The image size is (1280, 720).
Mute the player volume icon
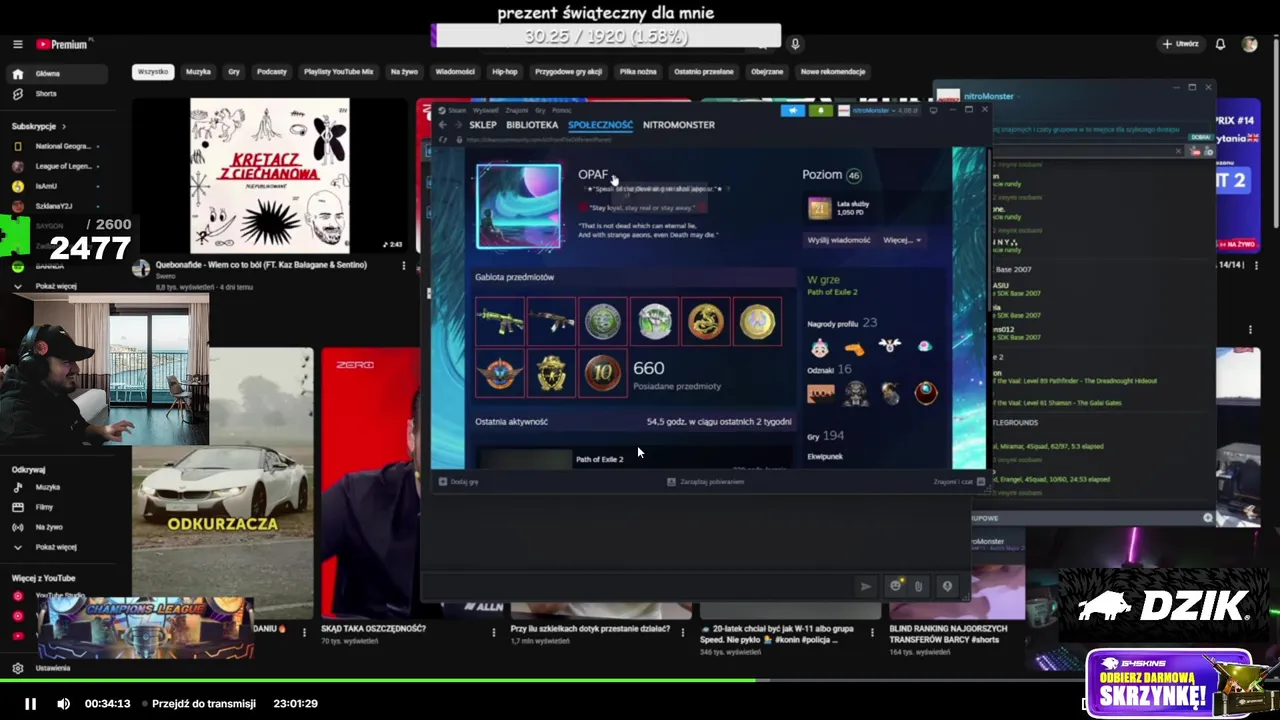point(63,704)
